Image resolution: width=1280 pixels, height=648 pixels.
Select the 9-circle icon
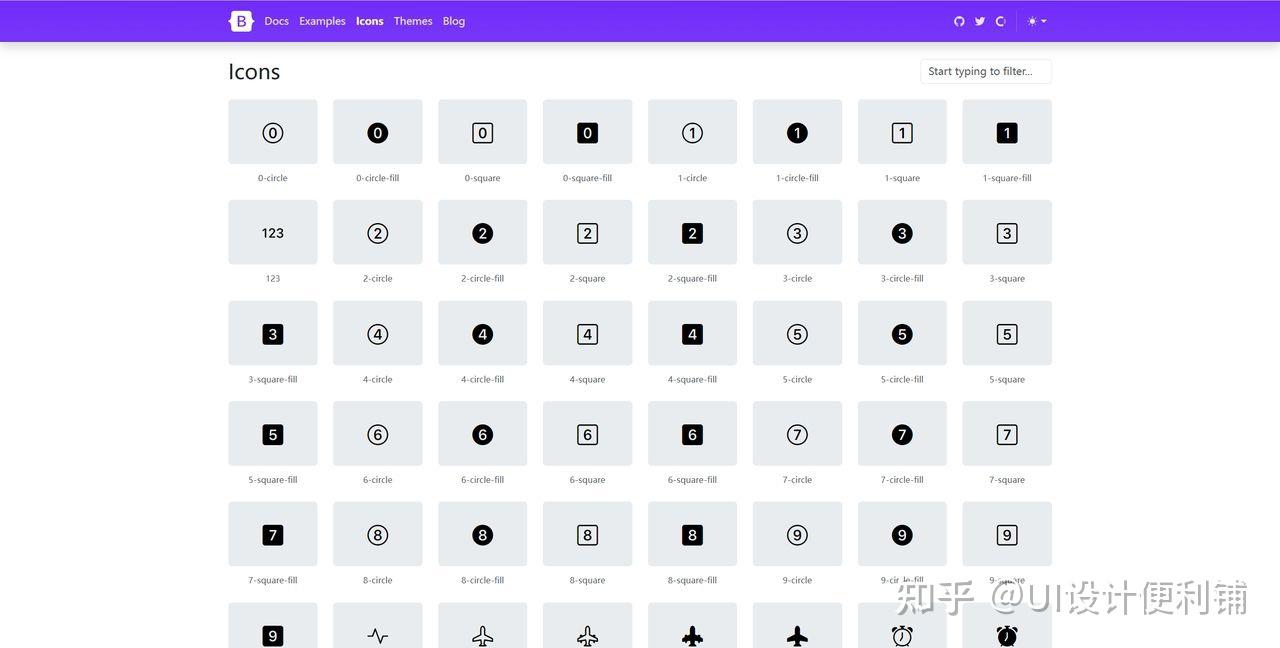798,534
